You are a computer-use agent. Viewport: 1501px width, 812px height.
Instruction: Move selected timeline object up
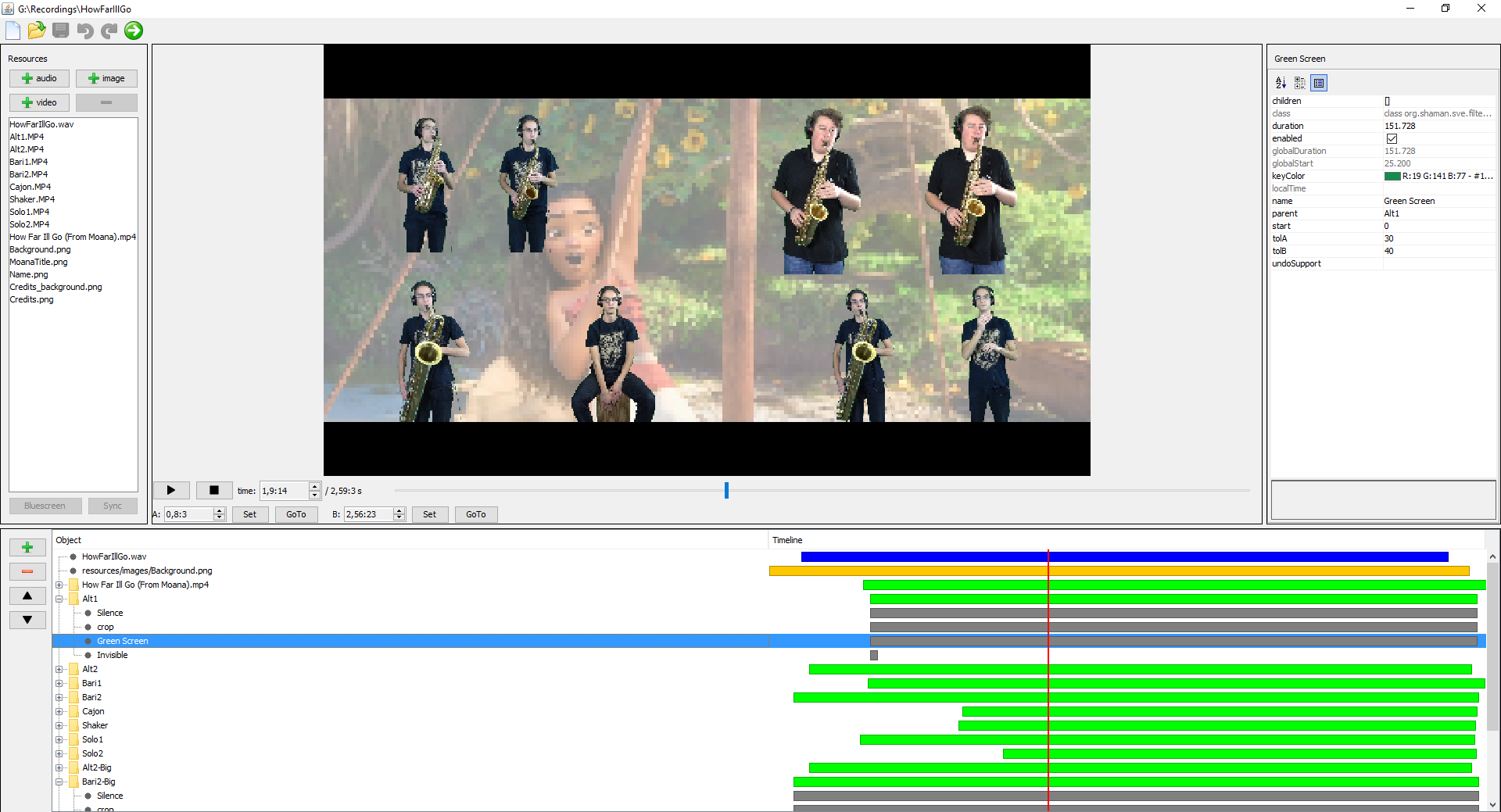(27, 596)
